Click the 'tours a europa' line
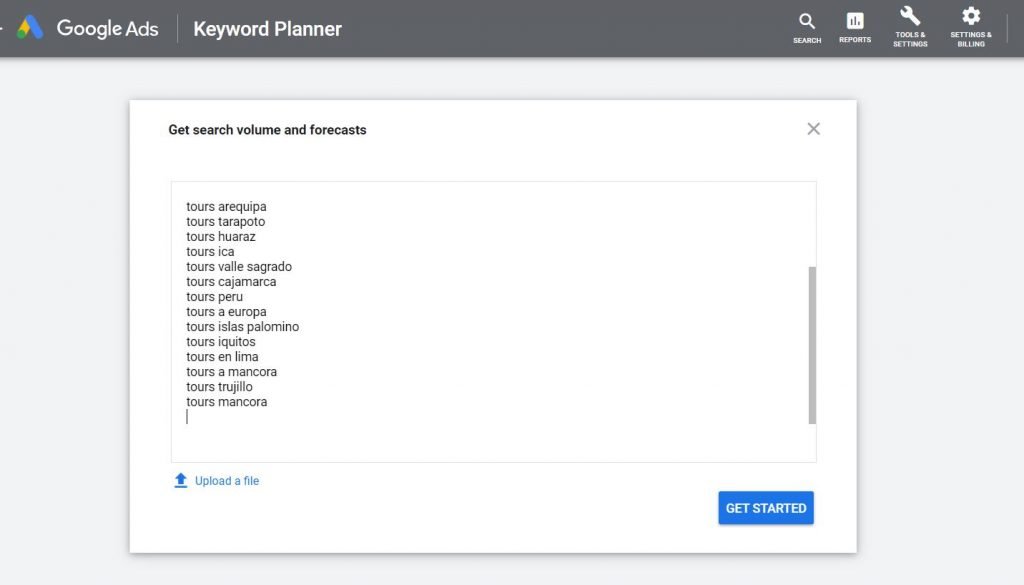Image resolution: width=1024 pixels, height=585 pixels. click(x=226, y=311)
